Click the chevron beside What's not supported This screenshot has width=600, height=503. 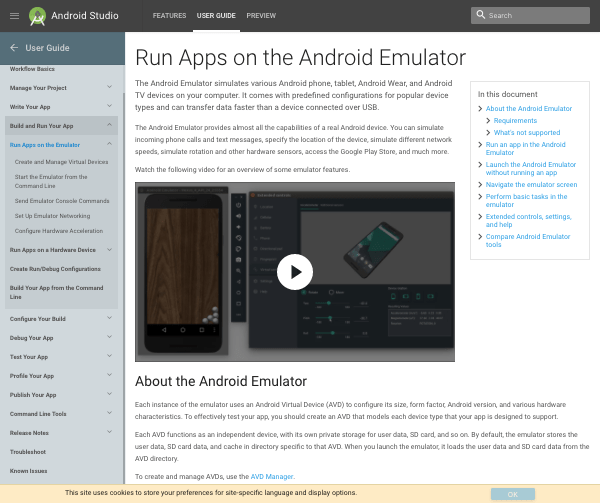click(488, 132)
